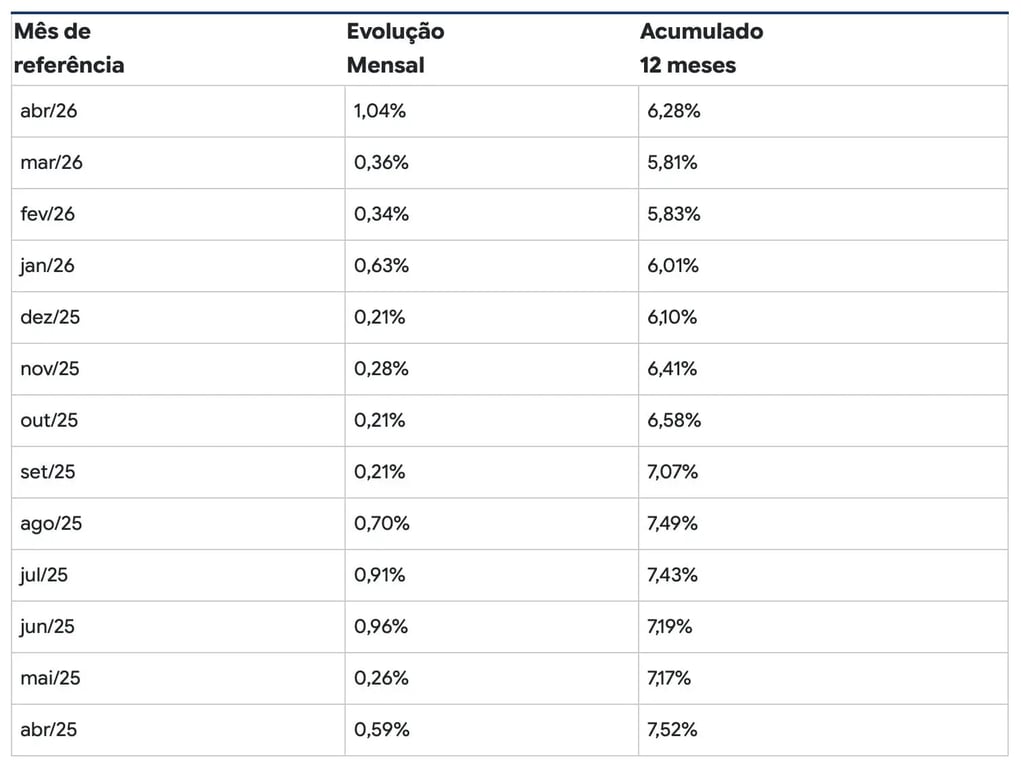This screenshot has width=1021, height=768.
Task: Click the mar/26 row label
Action: pyautogui.click(x=52, y=163)
